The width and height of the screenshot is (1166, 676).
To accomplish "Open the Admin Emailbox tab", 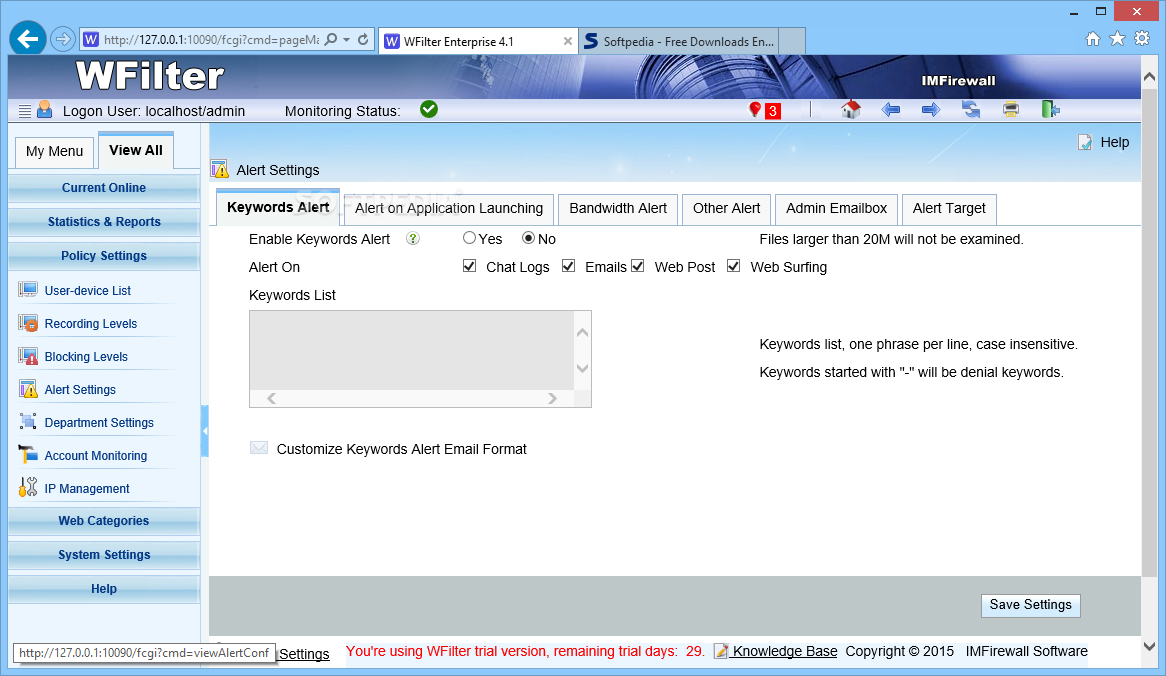I will click(x=837, y=209).
